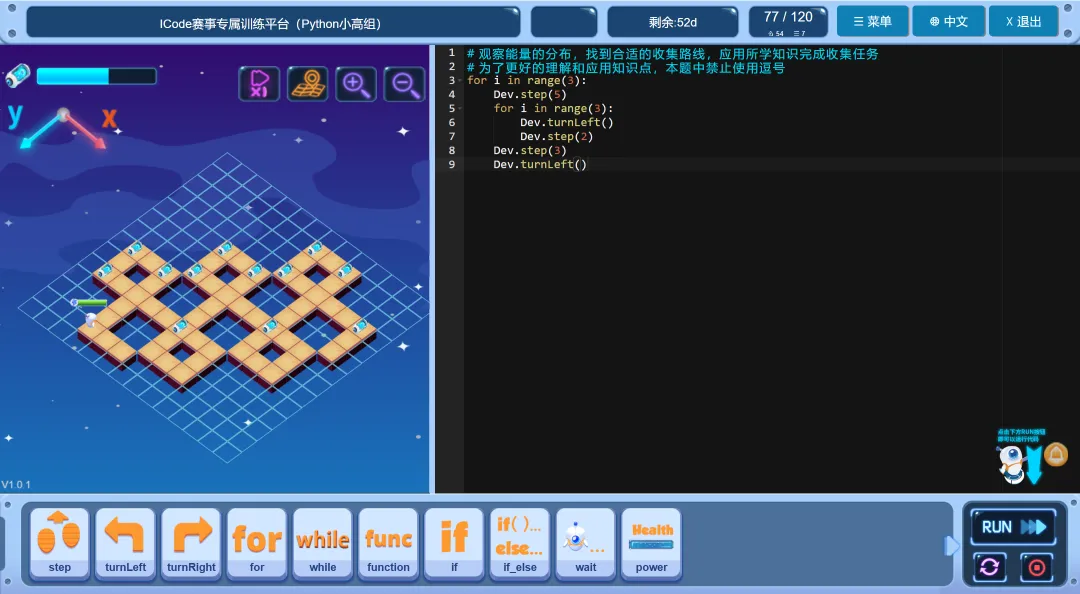The height and width of the screenshot is (594, 1080).
Task: Collapse the outer for loop fold arrow
Action: [460, 81]
